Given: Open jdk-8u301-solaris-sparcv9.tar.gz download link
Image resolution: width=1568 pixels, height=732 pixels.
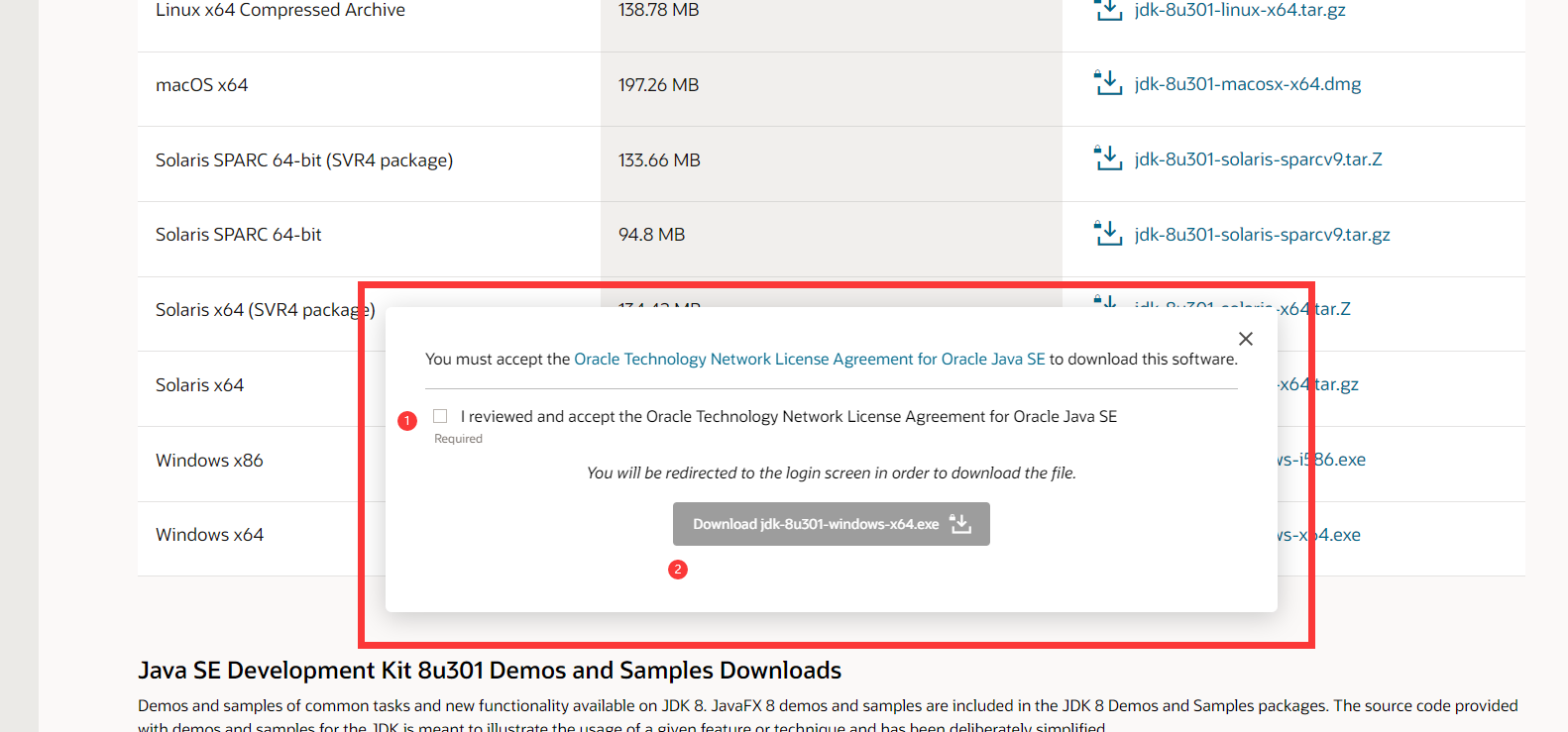Looking at the screenshot, I should tap(1263, 235).
